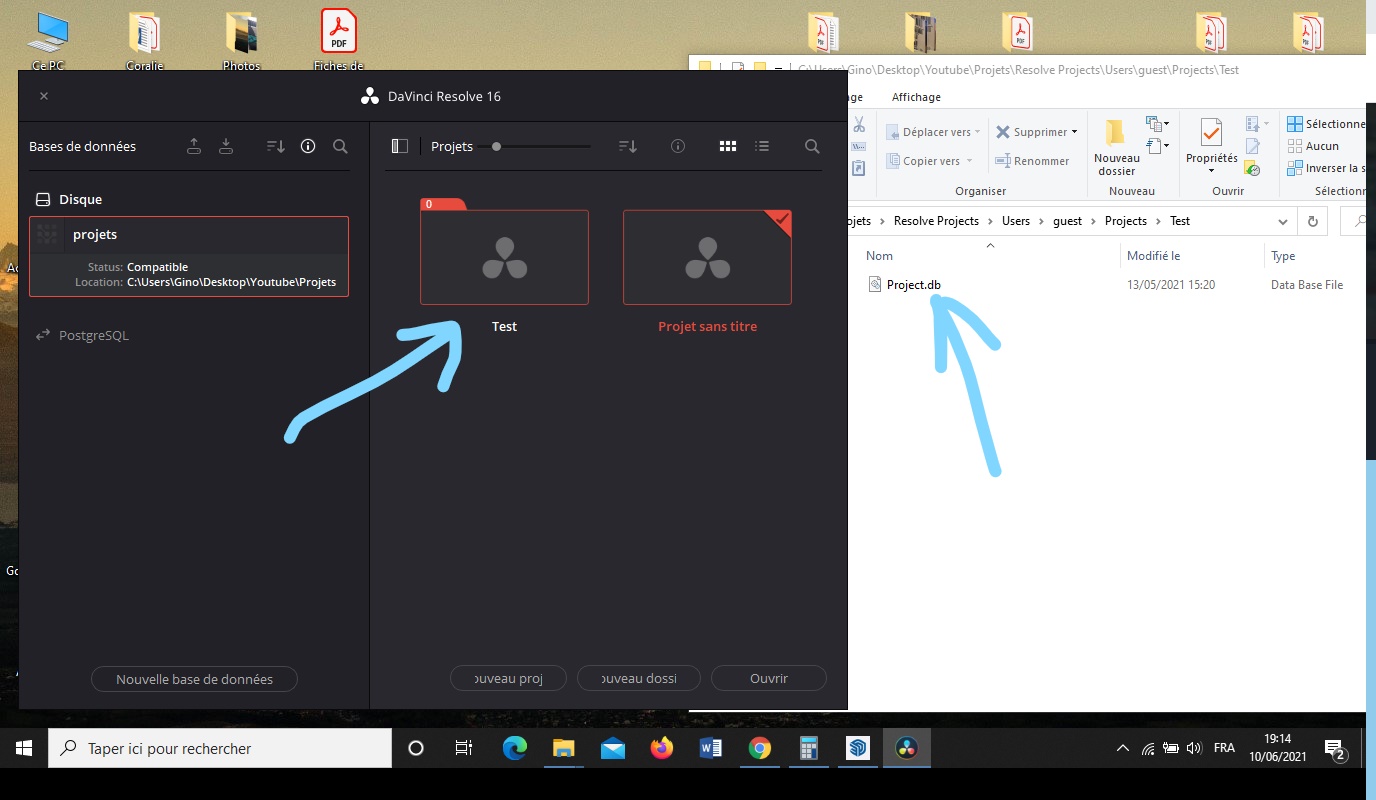1376x800 pixels.
Task: Click the Supprimer delete icon in Explorer
Action: 1003,132
